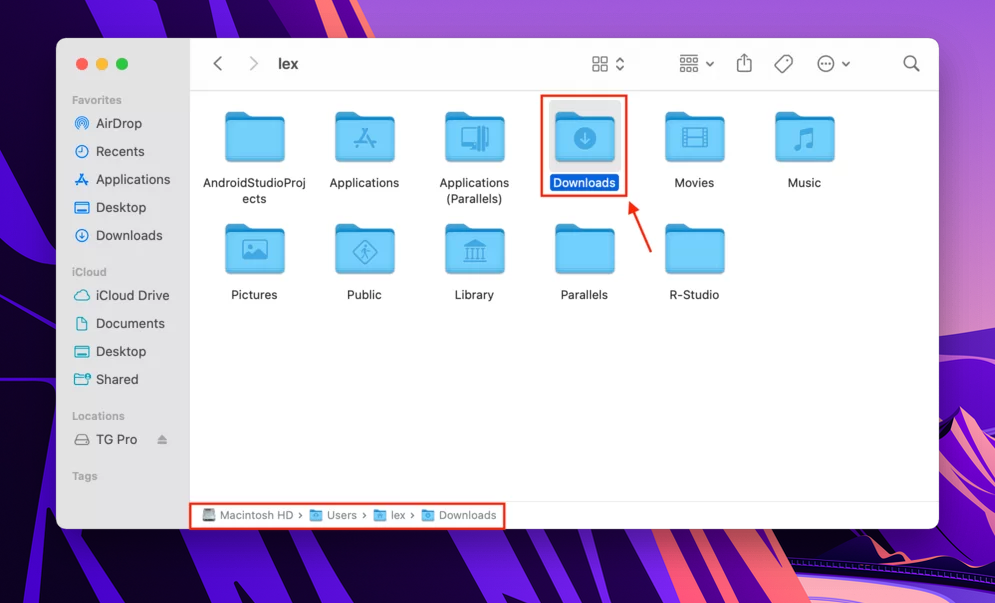
Task: Open Desktop under Favorites in sidebar
Action: 110,207
